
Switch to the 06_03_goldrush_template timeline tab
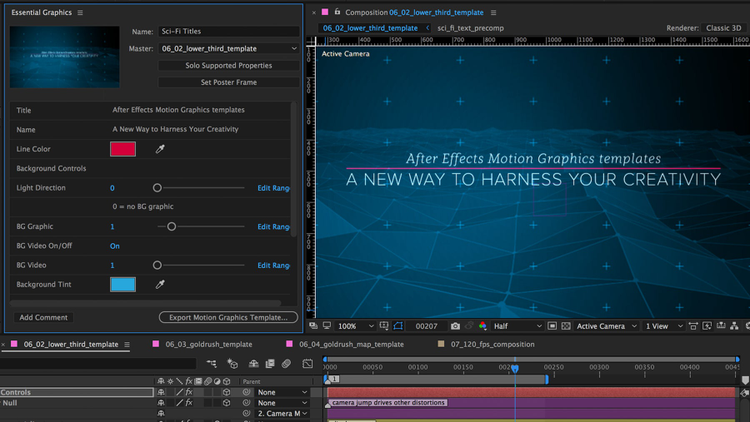pos(209,344)
